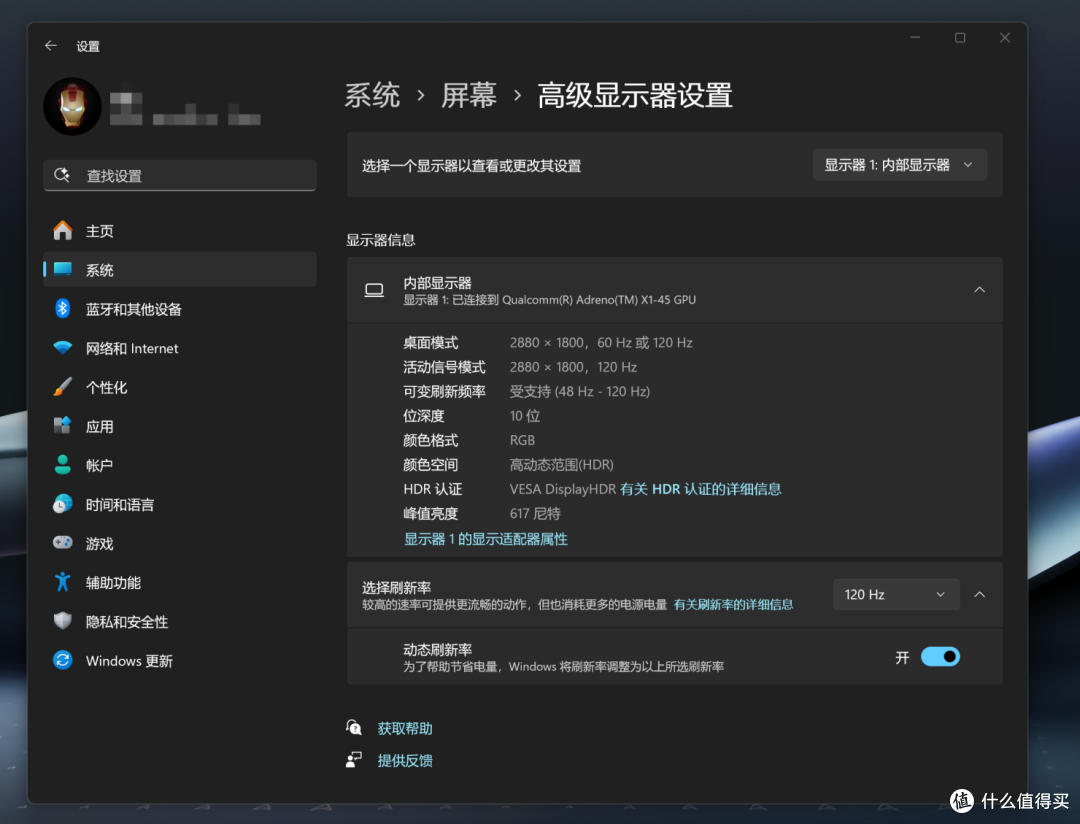Open 有关 HDR 认证的详细信息 link
Screen dimensions: 1080x824
[700, 489]
